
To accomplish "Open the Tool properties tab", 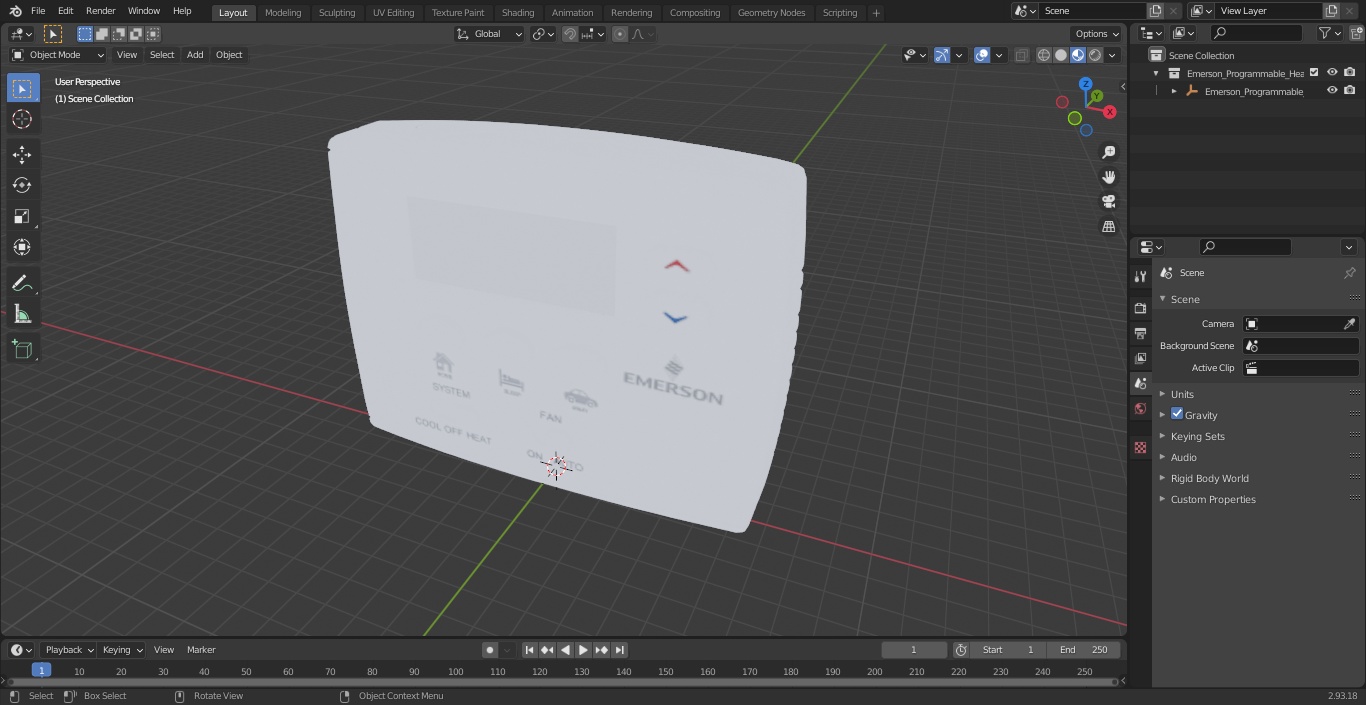I will click(1140, 276).
